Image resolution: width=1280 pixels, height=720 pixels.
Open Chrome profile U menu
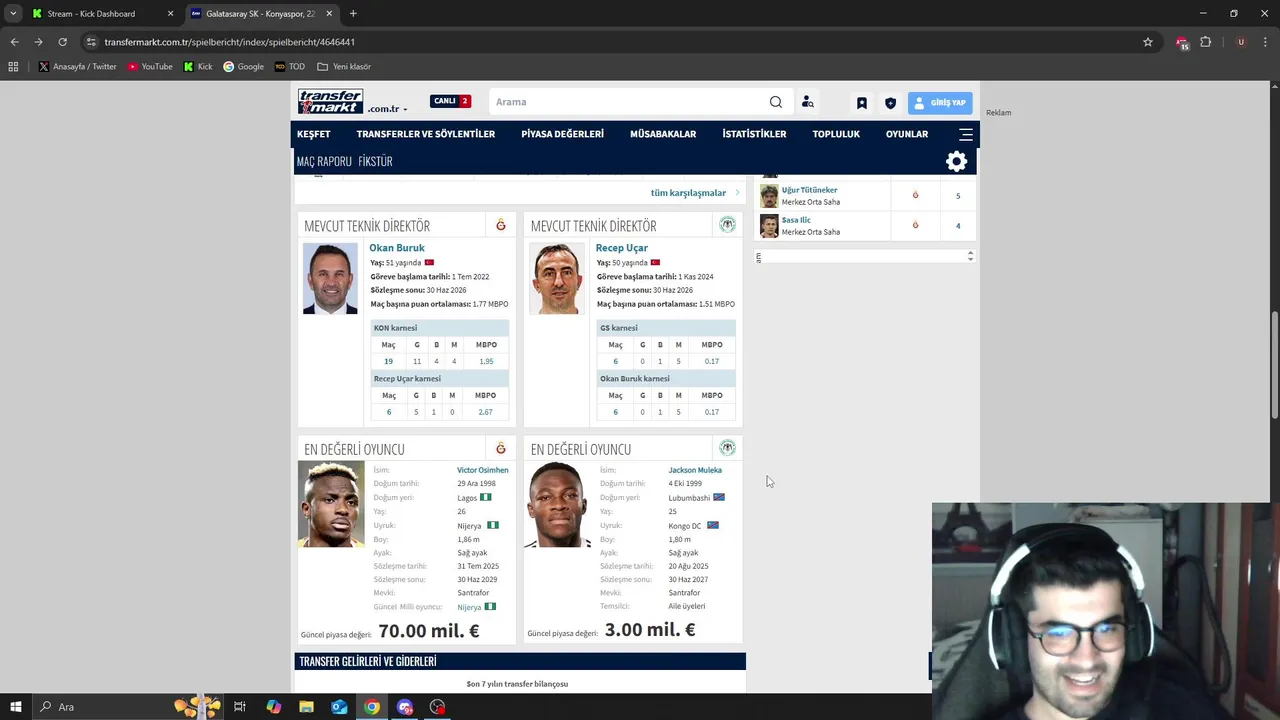click(1241, 42)
